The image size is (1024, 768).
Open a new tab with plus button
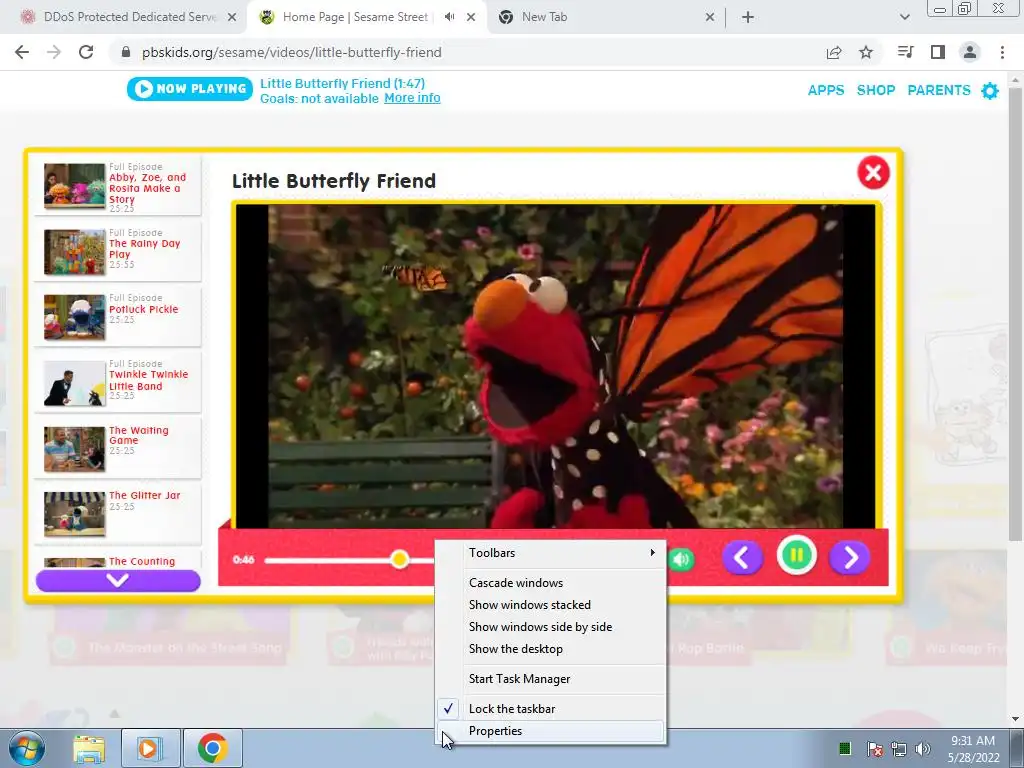click(x=748, y=17)
